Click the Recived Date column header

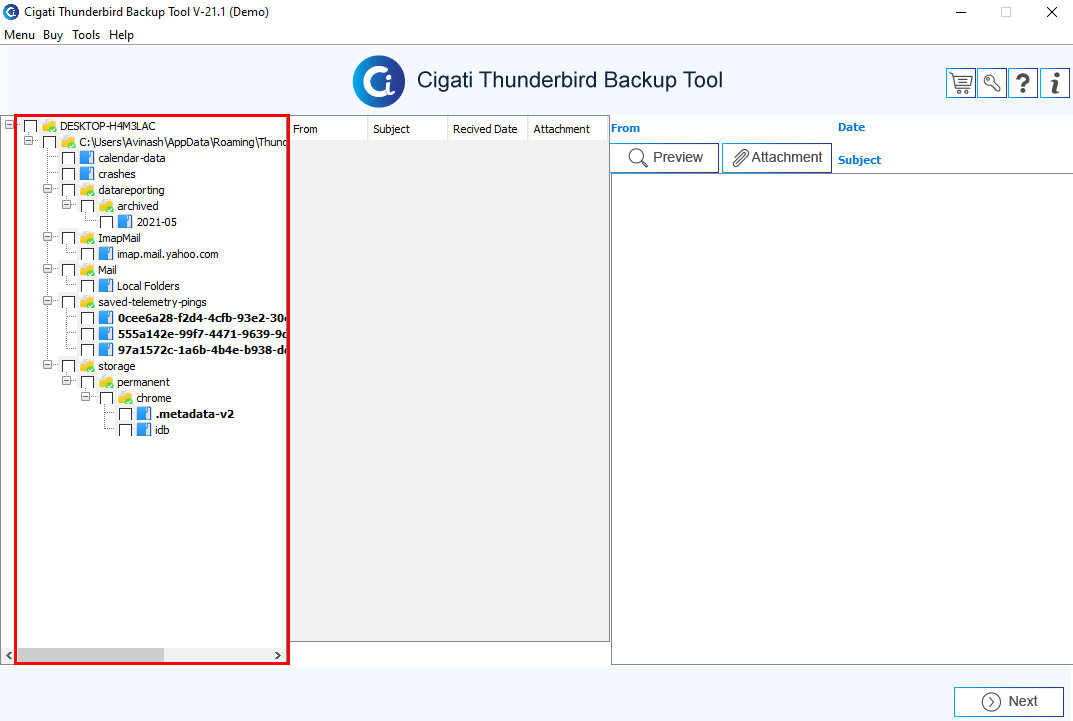(487, 129)
